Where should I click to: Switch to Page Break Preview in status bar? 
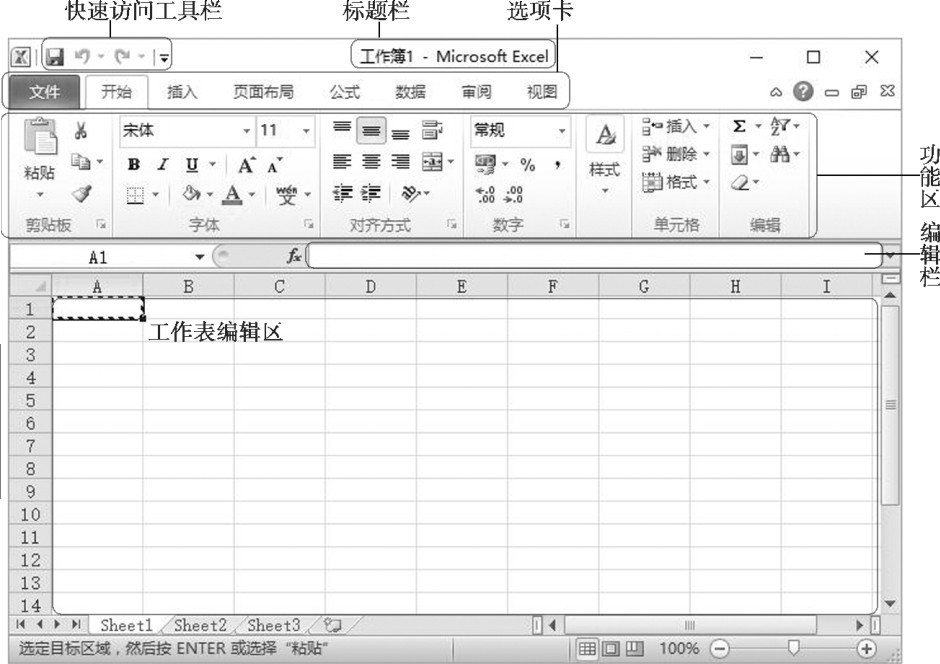[634, 648]
